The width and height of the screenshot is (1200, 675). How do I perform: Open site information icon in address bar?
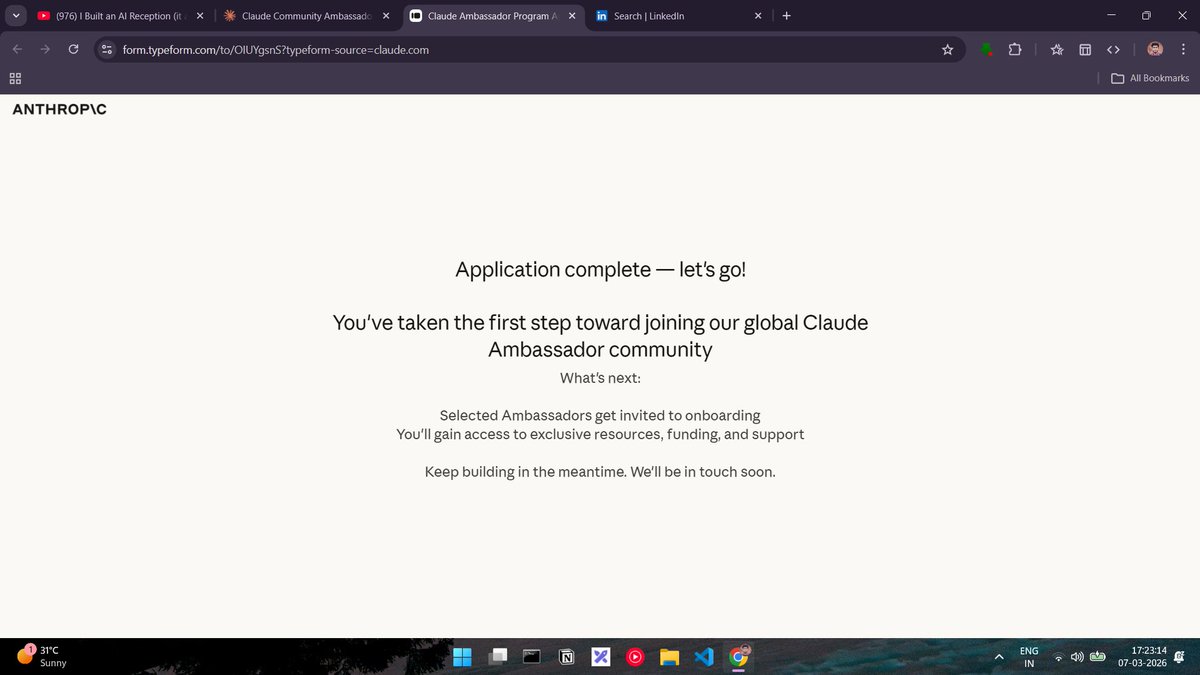pos(108,49)
